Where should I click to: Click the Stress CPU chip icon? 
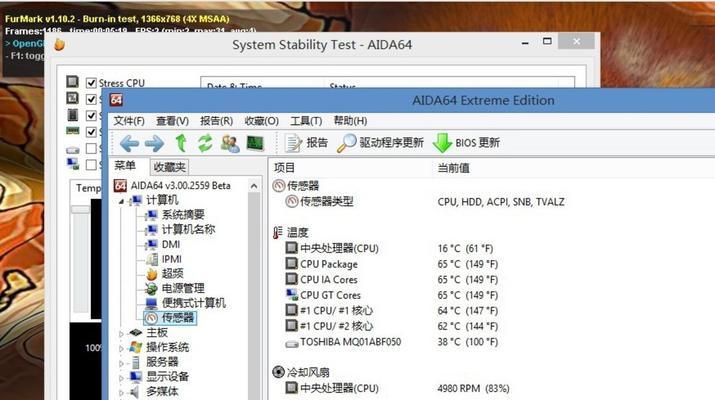73,82
